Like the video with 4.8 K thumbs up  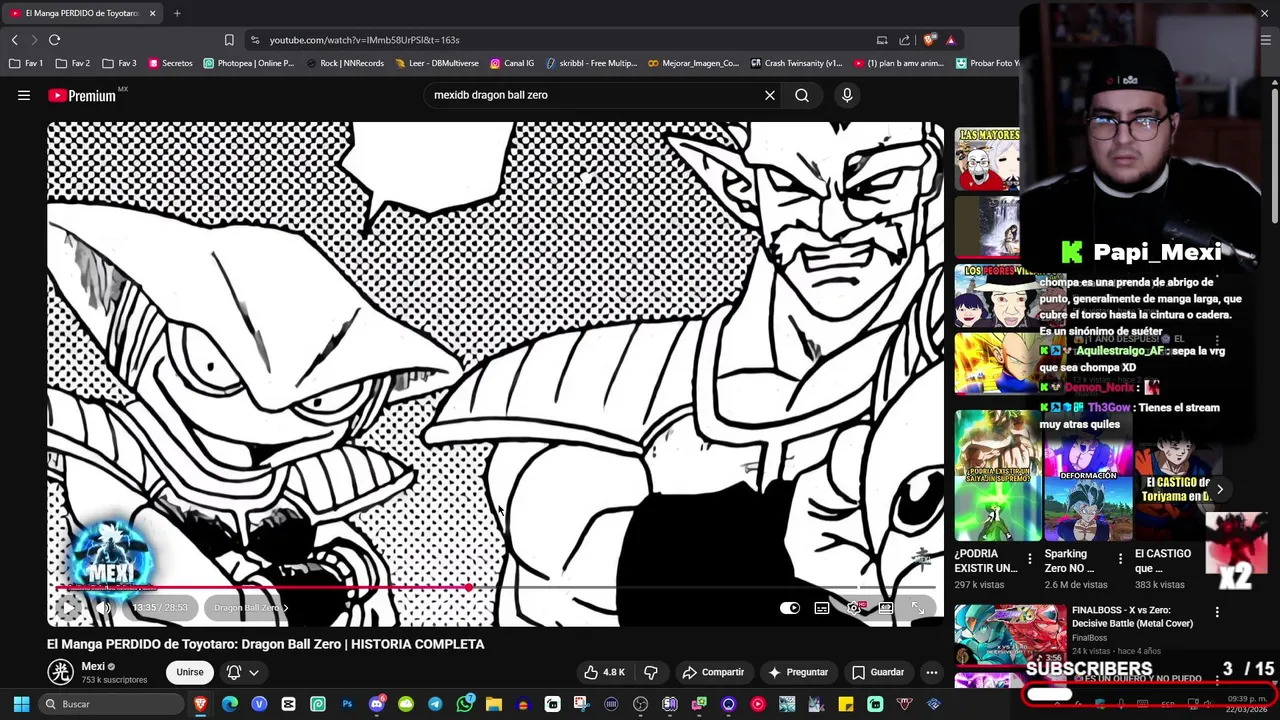pyautogui.click(x=605, y=672)
